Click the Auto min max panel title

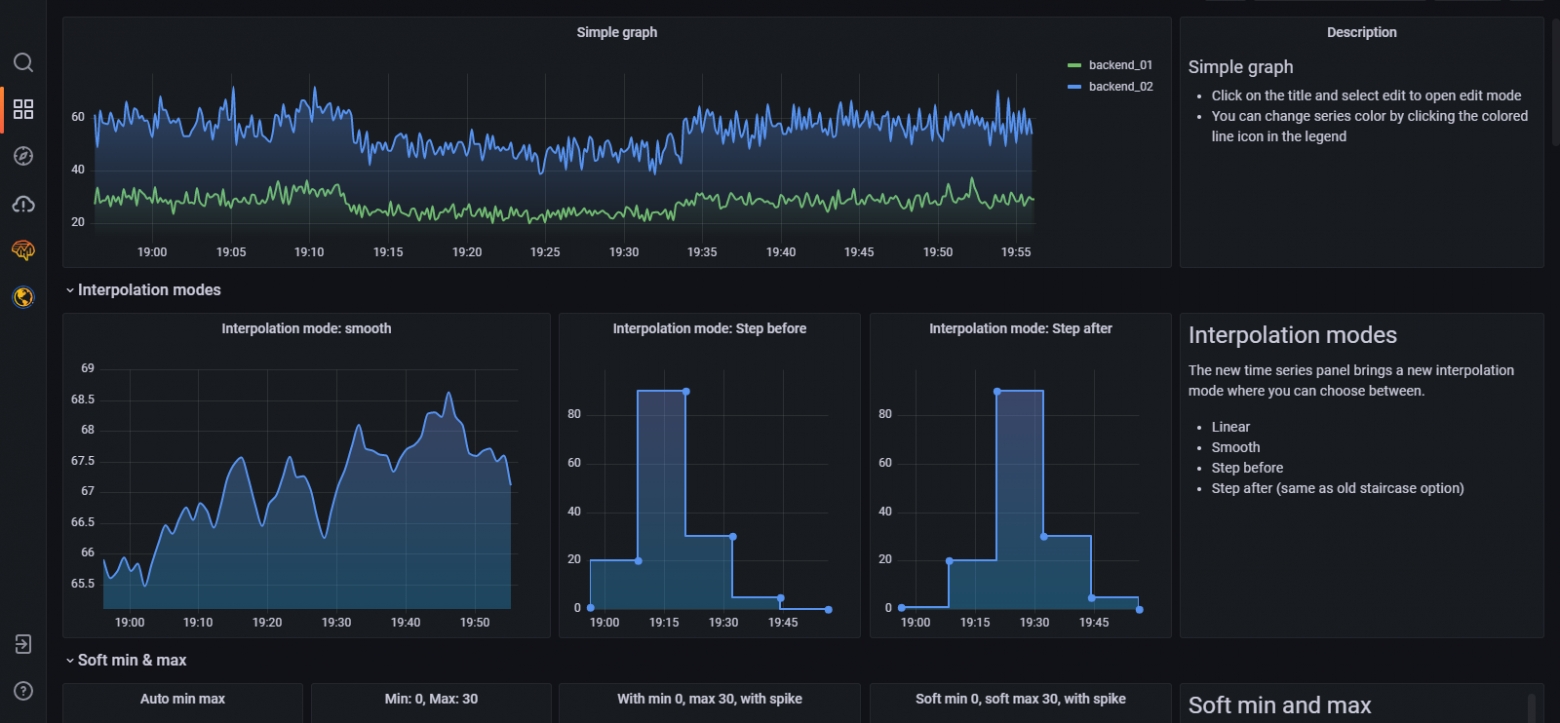[x=182, y=699]
